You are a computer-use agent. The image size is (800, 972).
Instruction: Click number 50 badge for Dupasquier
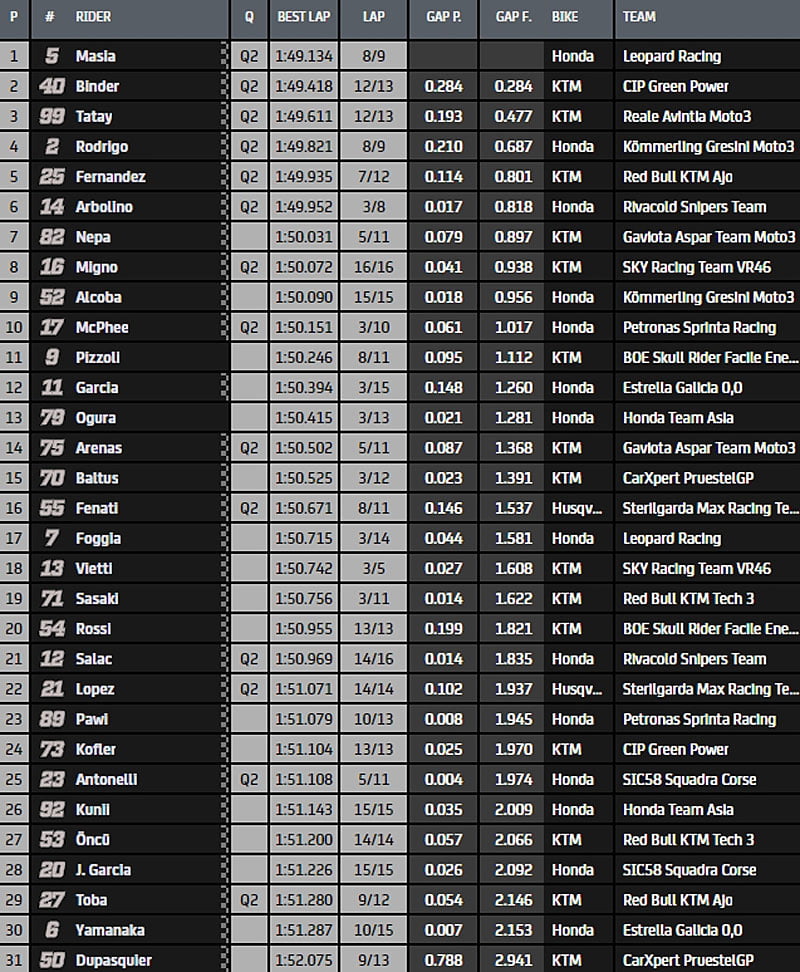point(52,960)
